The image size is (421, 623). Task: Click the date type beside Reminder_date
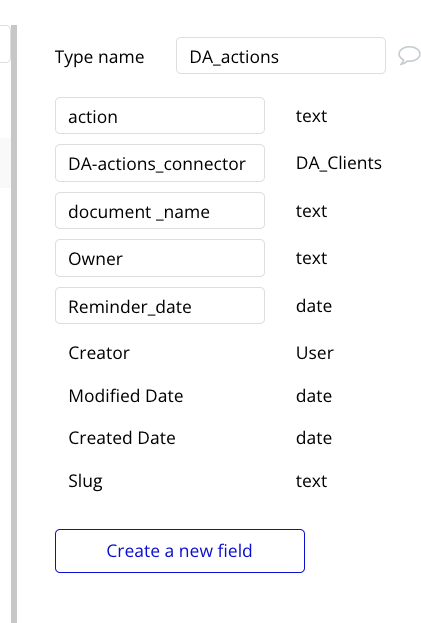tap(314, 306)
